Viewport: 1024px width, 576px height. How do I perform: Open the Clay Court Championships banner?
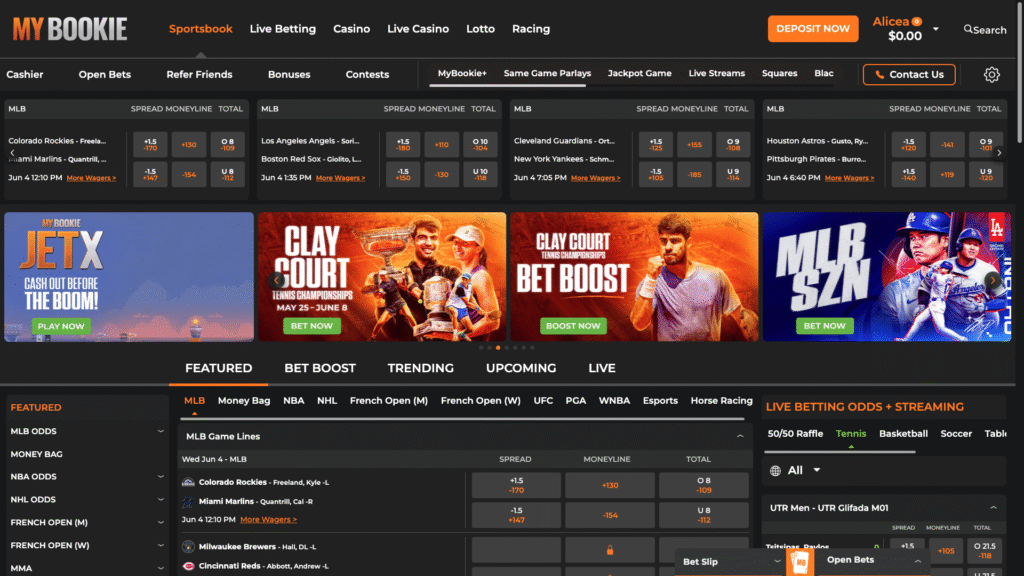tap(382, 277)
